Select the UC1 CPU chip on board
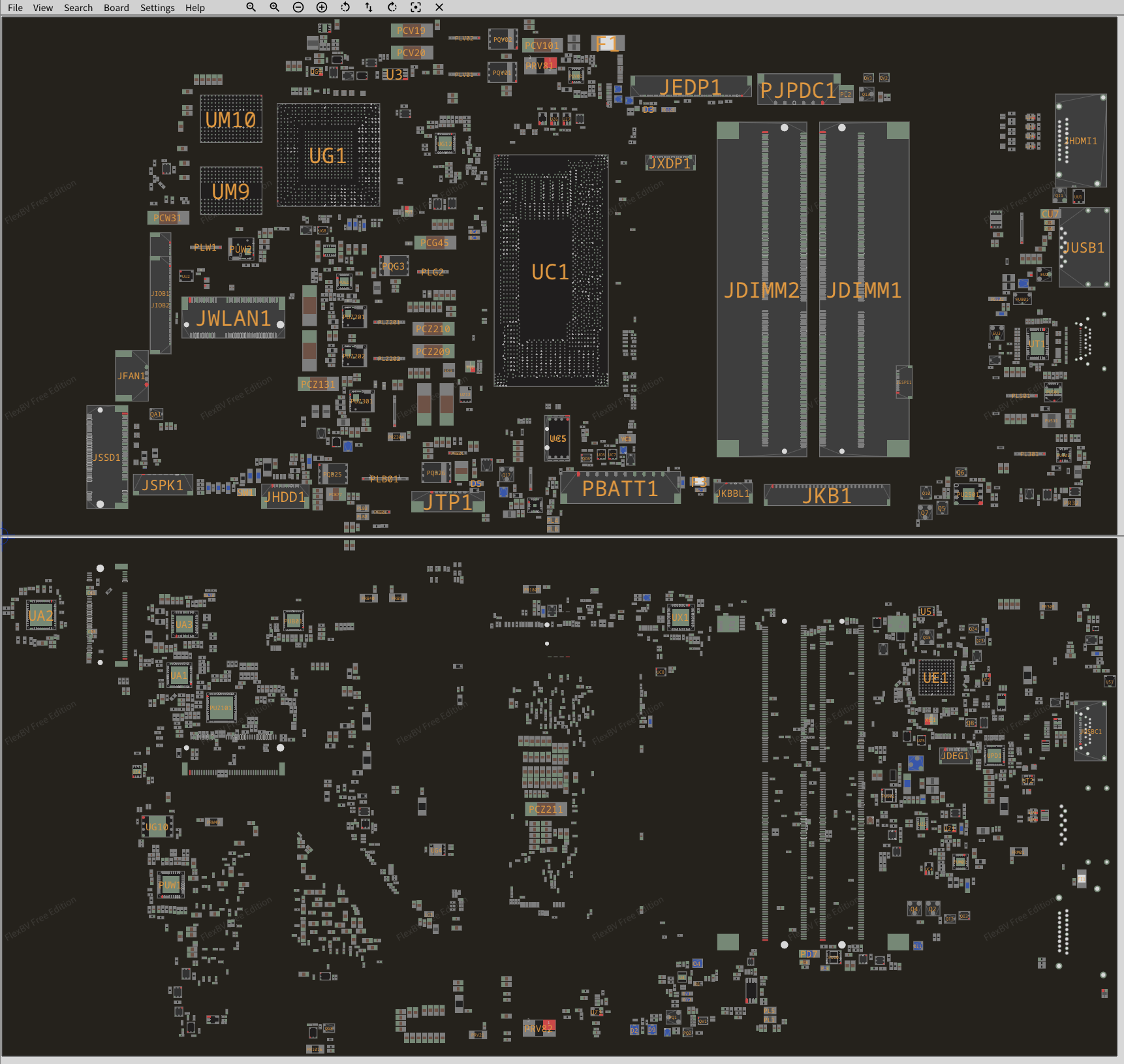Image resolution: width=1124 pixels, height=1064 pixels. click(x=550, y=272)
